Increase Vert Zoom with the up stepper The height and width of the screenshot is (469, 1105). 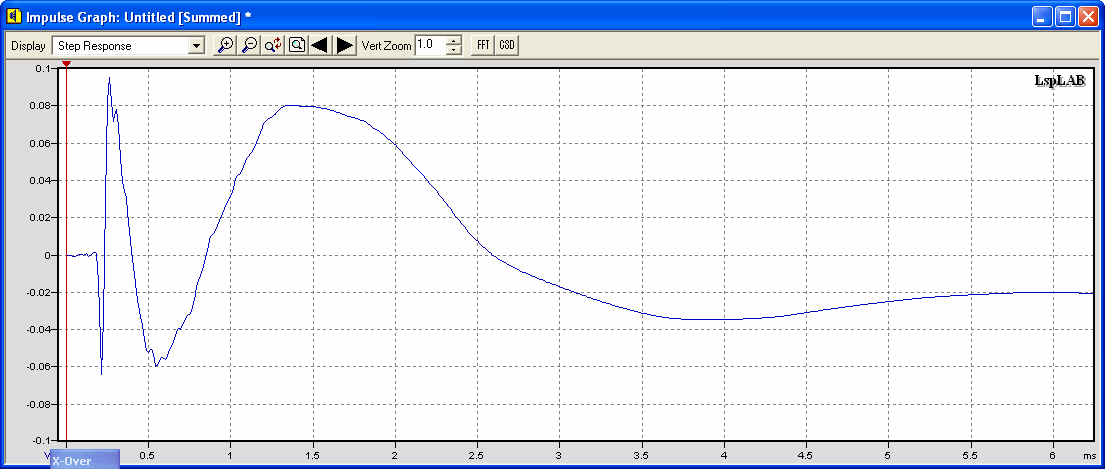tap(455, 41)
